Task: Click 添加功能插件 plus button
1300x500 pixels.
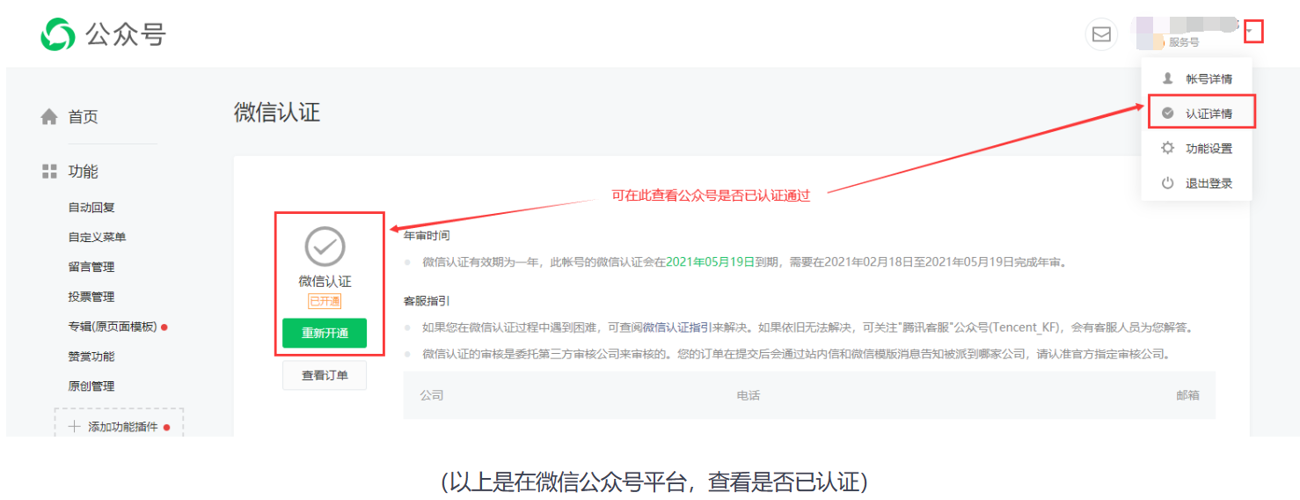Action: [118, 427]
